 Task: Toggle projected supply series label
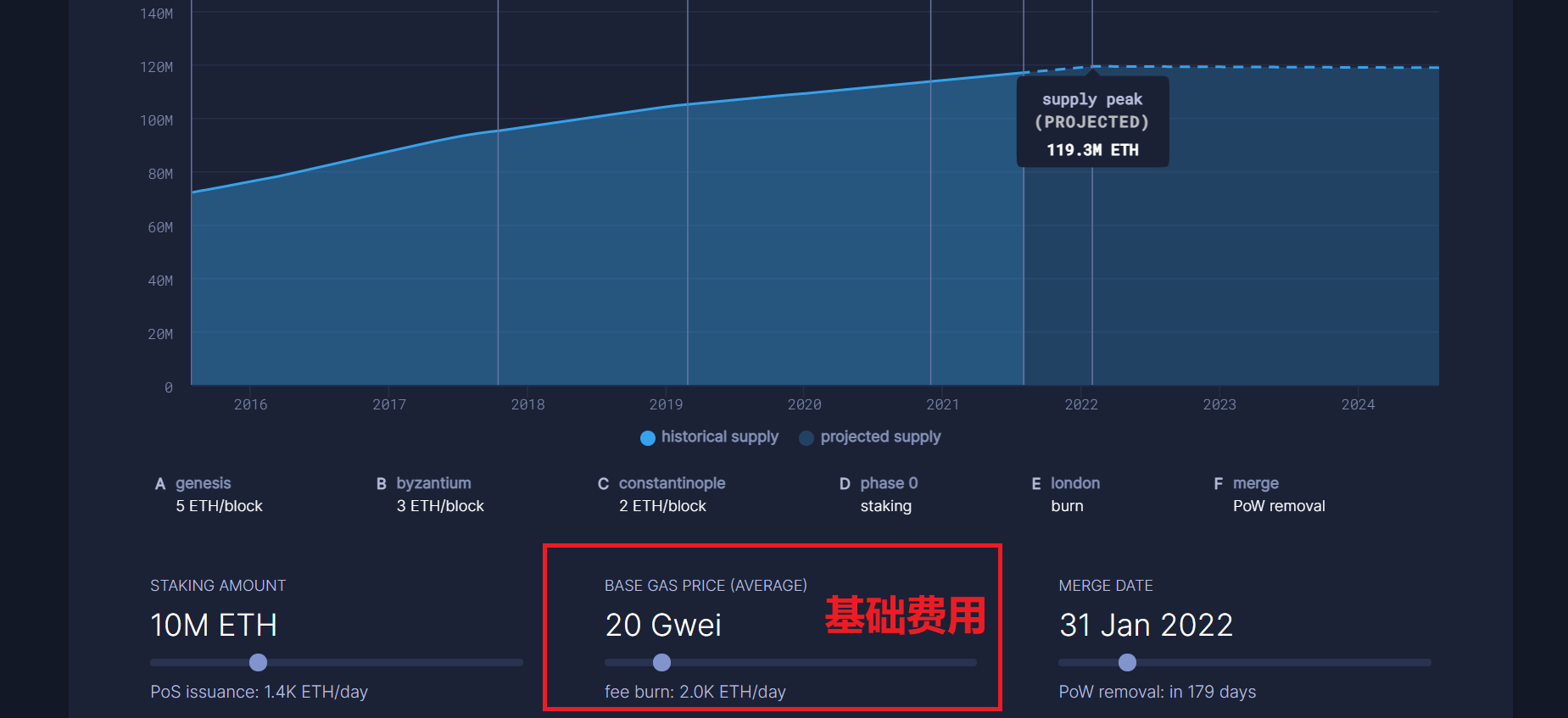click(880, 437)
